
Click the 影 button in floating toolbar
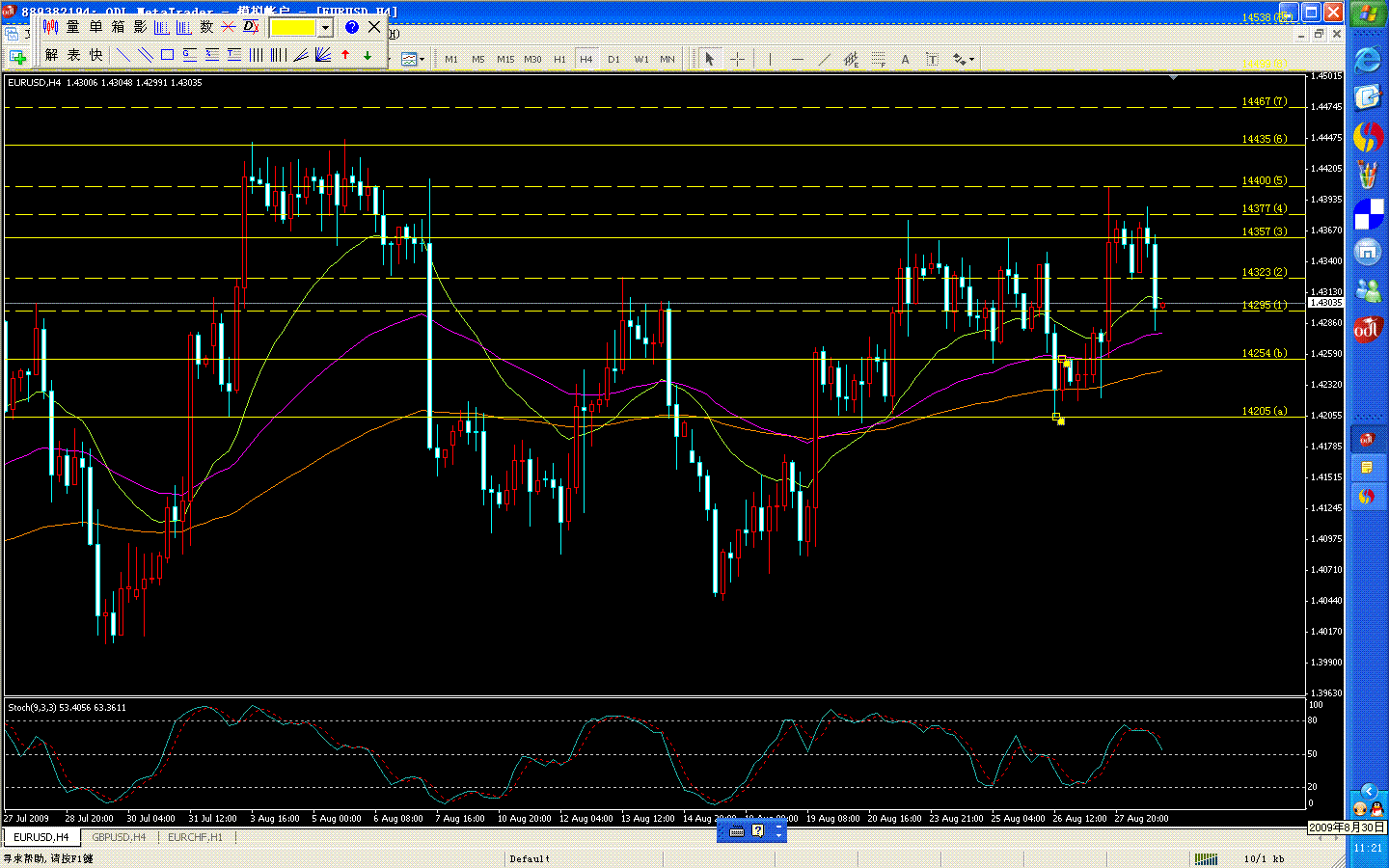[x=140, y=27]
